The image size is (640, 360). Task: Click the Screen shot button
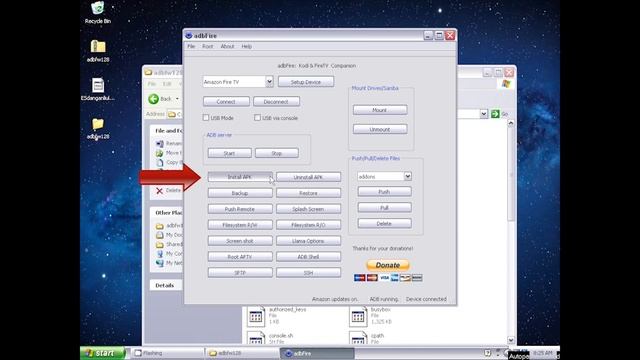click(240, 241)
